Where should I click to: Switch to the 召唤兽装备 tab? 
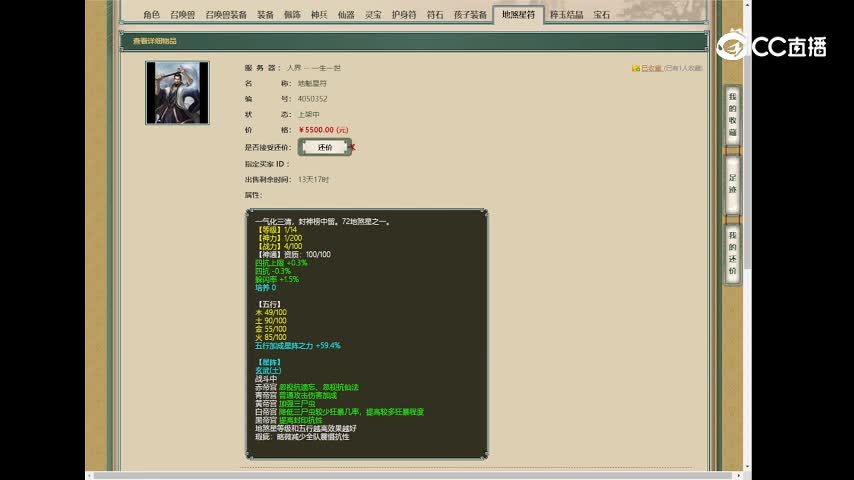tap(226, 15)
